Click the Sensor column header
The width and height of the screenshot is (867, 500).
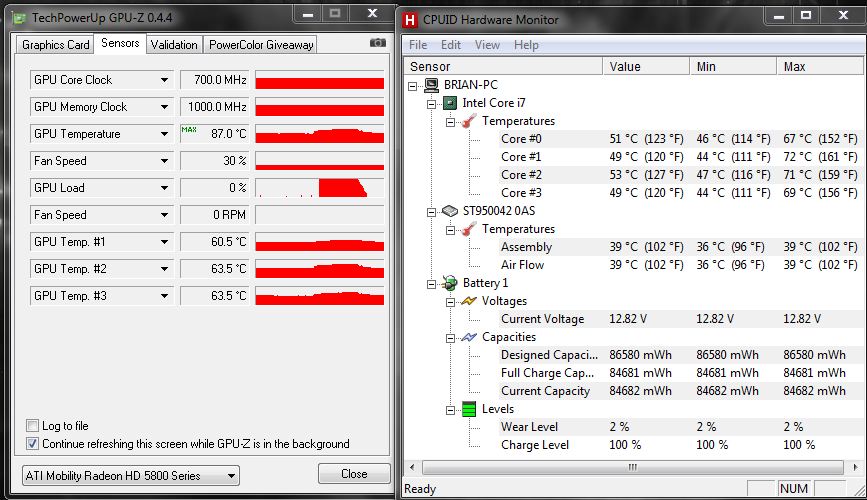(503, 66)
